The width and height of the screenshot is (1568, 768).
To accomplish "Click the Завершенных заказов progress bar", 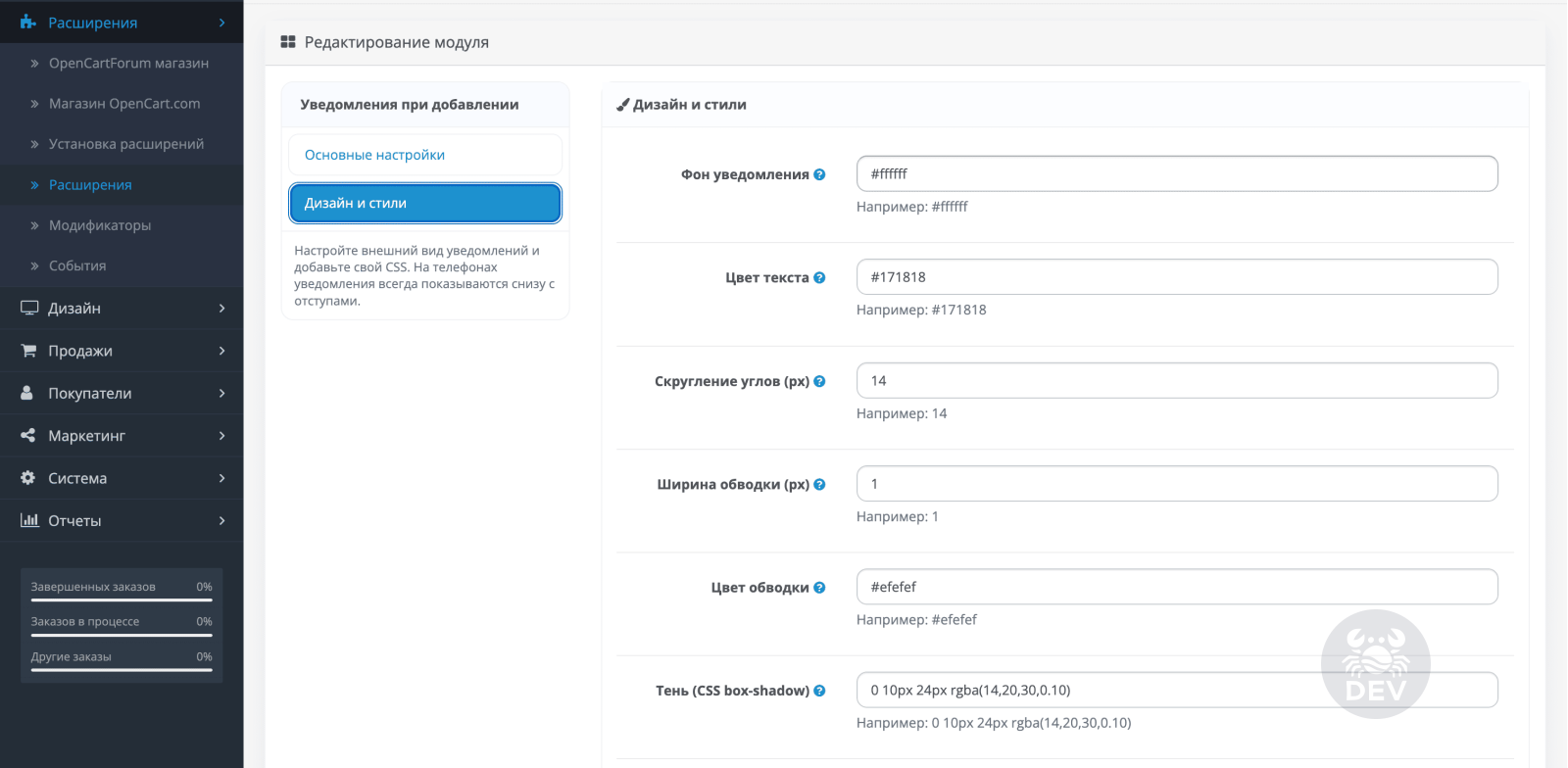I will (x=122, y=600).
